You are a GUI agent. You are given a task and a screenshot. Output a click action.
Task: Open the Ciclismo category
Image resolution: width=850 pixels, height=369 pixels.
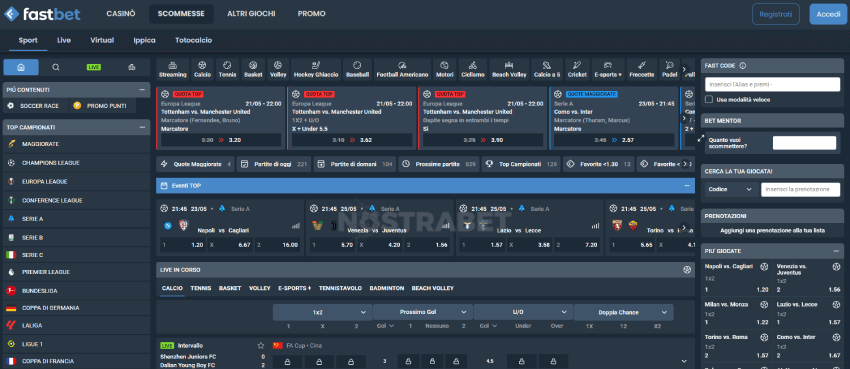(x=473, y=69)
